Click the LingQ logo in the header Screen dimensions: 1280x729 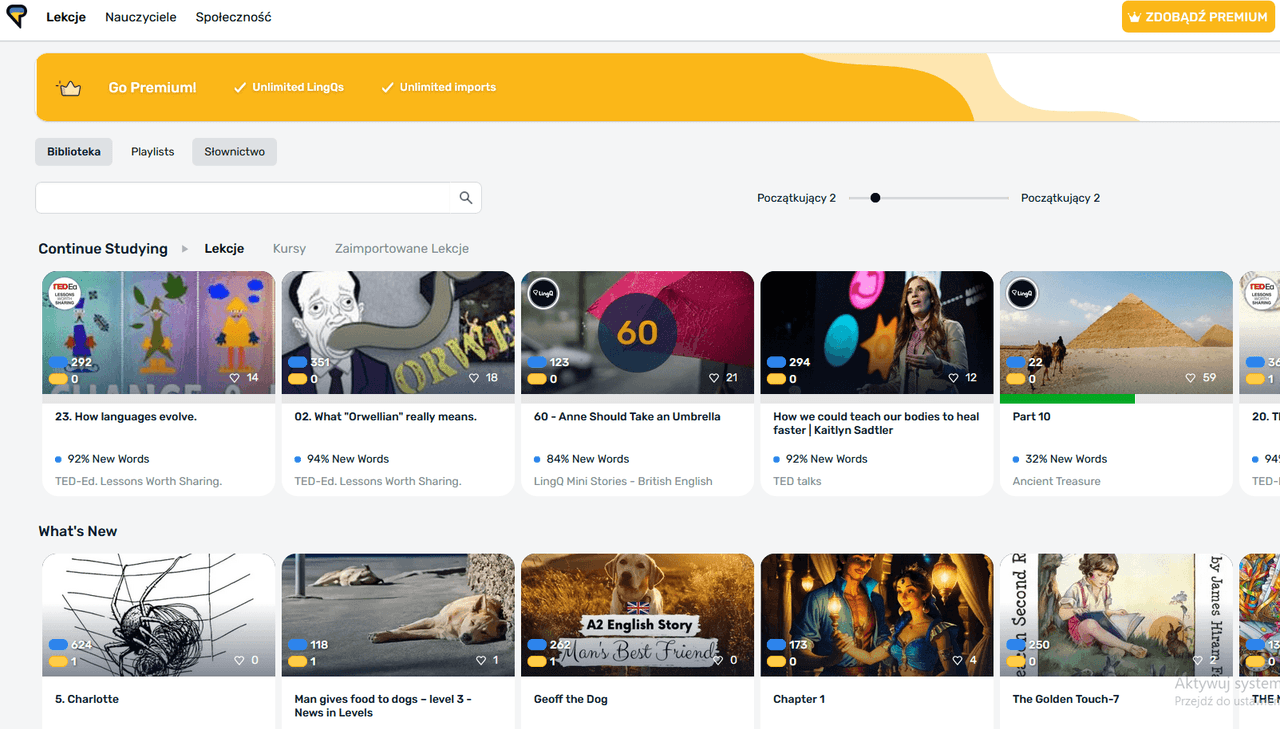[17, 17]
